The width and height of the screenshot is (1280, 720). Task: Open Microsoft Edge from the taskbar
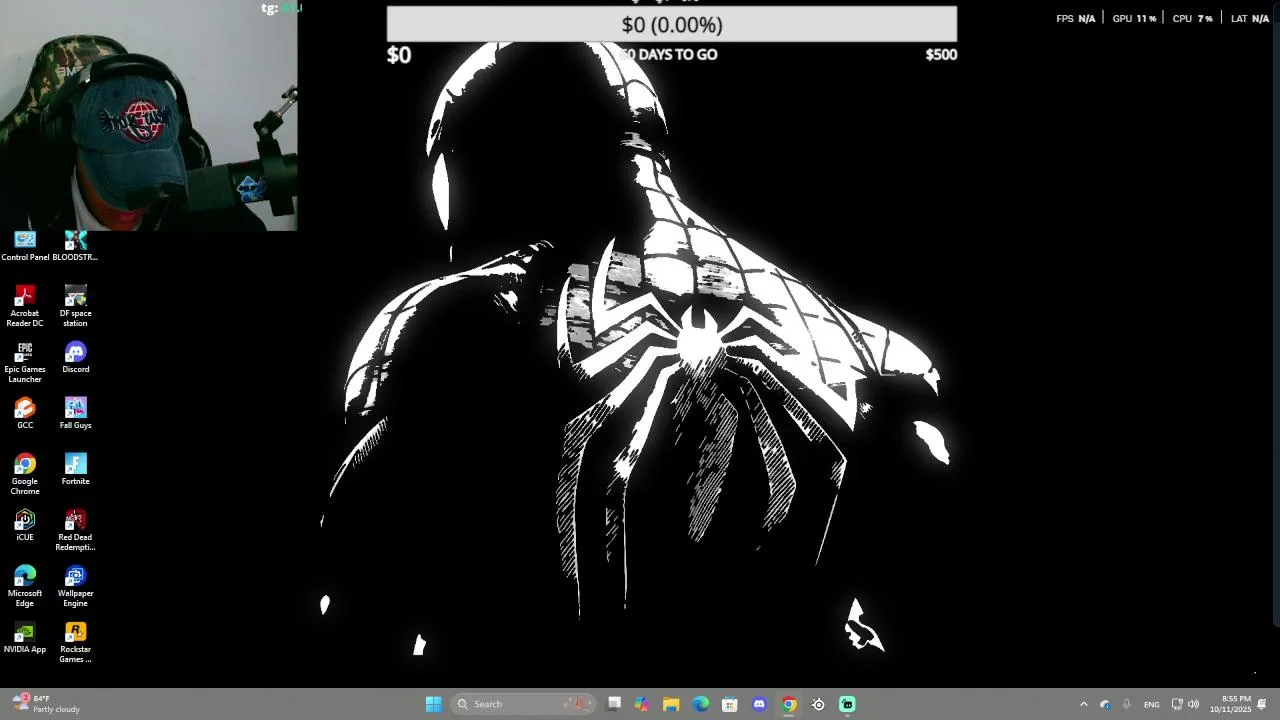(701, 704)
